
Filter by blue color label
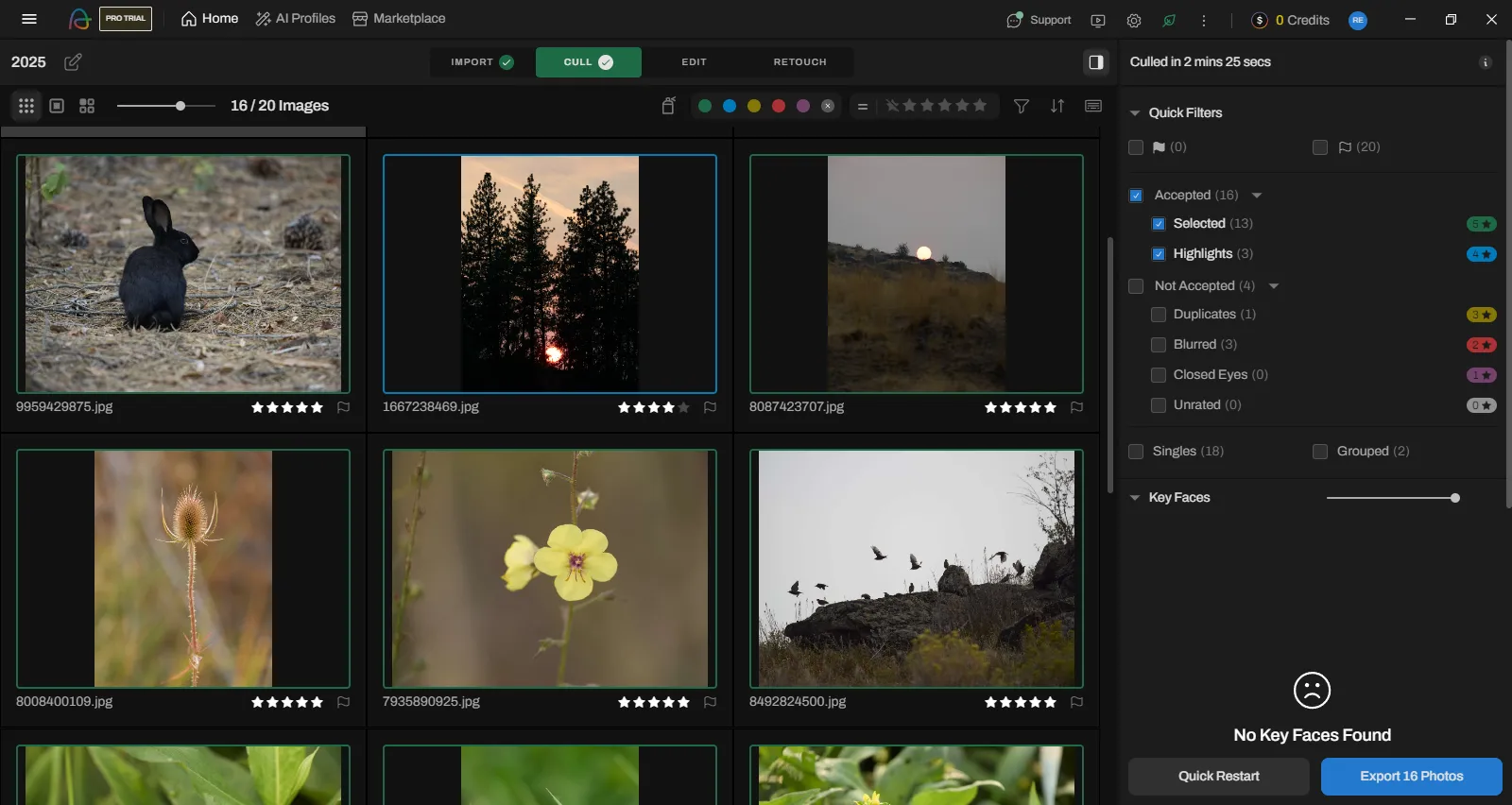(x=730, y=106)
